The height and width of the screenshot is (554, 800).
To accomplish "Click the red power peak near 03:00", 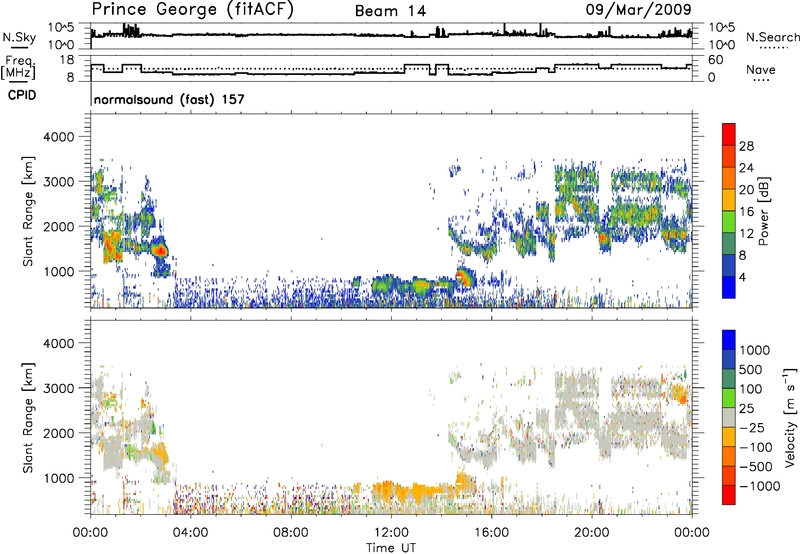I will click(161, 250).
